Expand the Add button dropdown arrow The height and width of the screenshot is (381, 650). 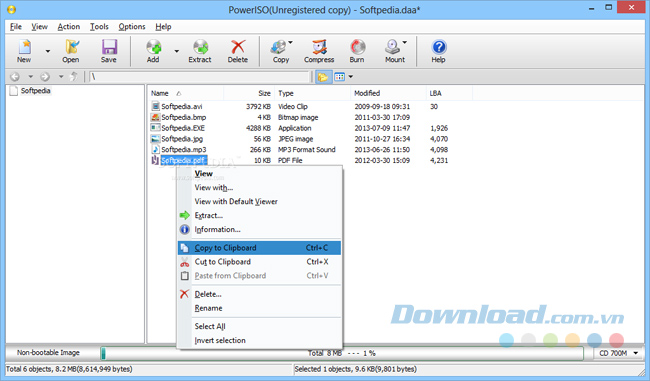177,51
